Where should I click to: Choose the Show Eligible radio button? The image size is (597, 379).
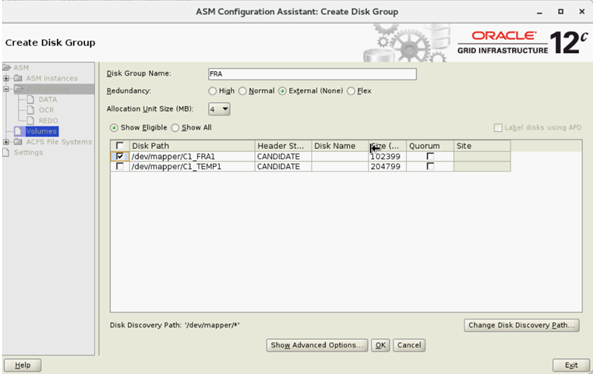point(114,128)
